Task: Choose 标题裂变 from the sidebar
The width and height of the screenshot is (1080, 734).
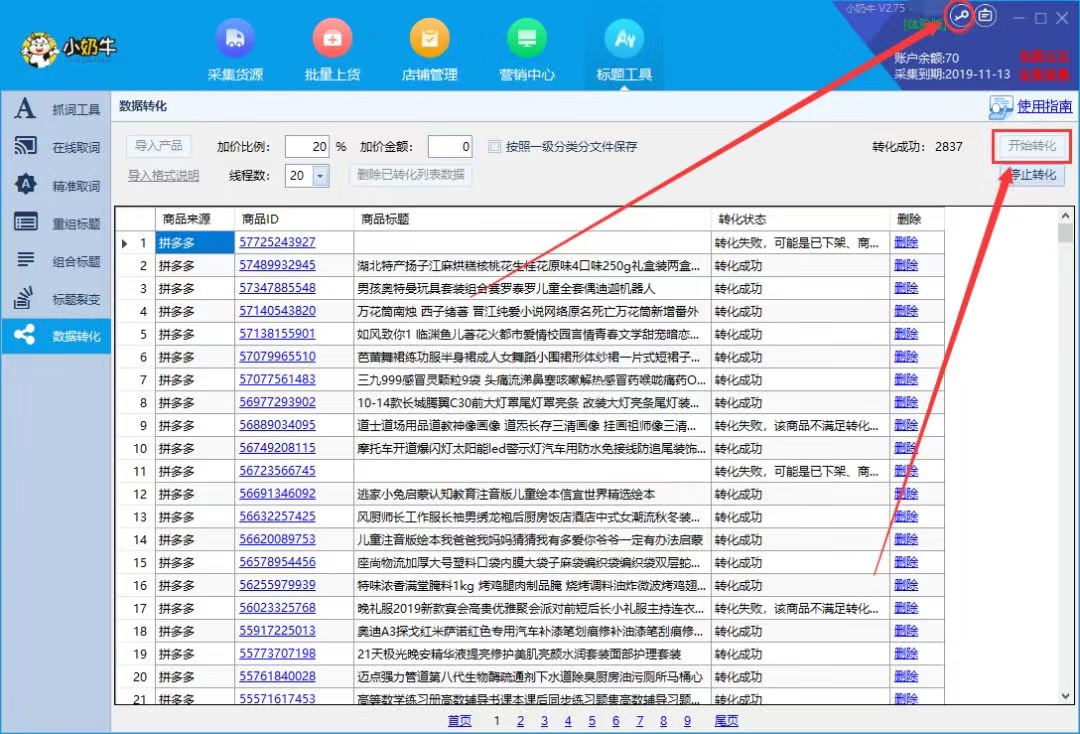Action: pos(56,298)
